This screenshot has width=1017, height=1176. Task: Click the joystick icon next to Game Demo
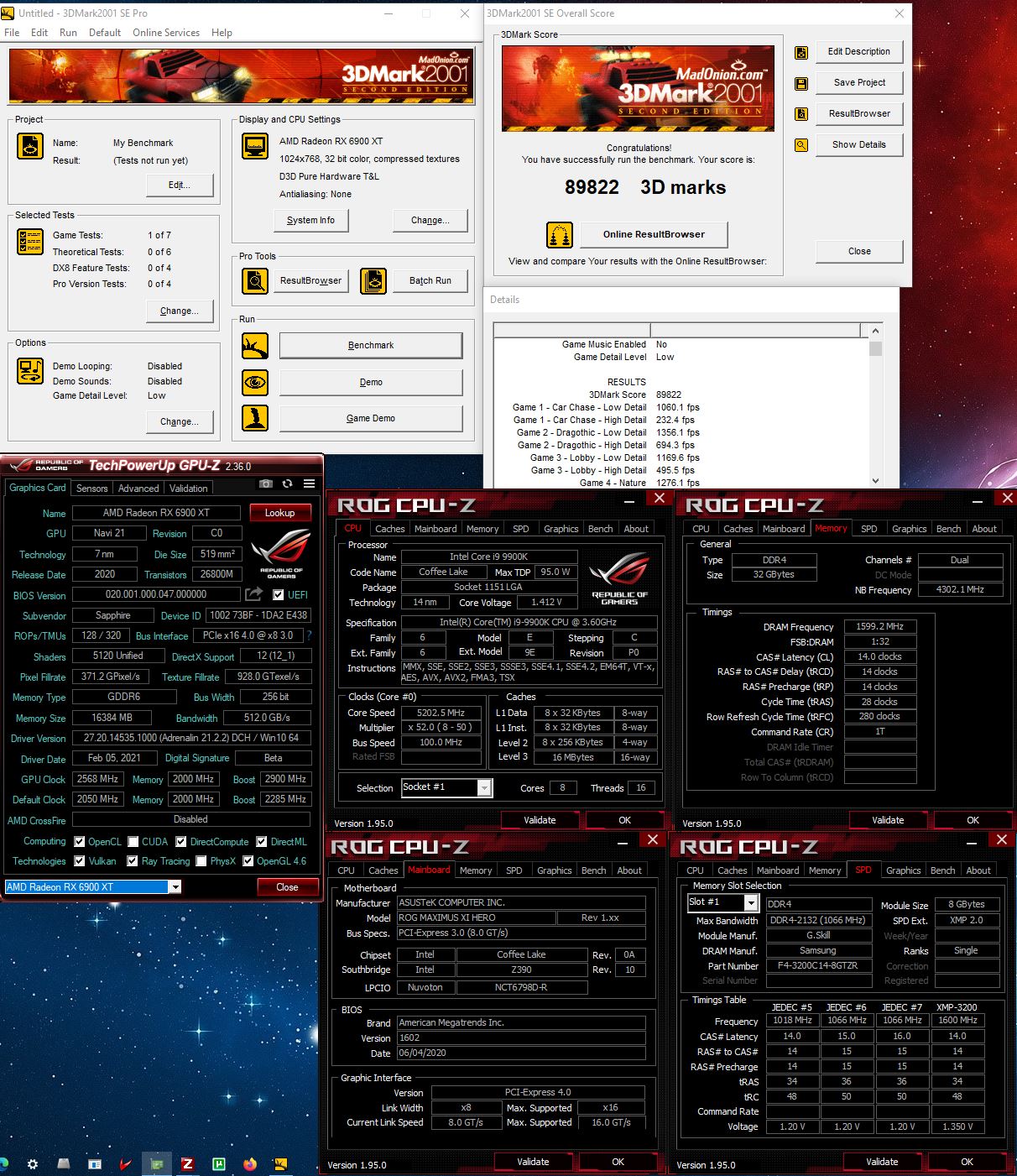[x=255, y=418]
